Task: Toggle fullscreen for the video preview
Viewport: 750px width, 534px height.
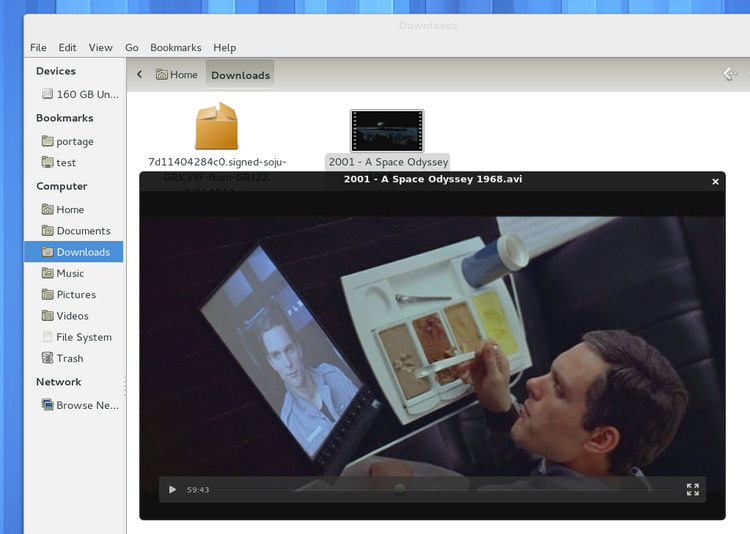Action: 692,490
